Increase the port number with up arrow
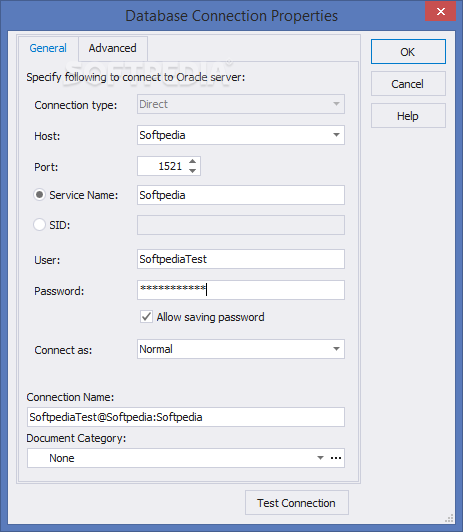 point(193,162)
